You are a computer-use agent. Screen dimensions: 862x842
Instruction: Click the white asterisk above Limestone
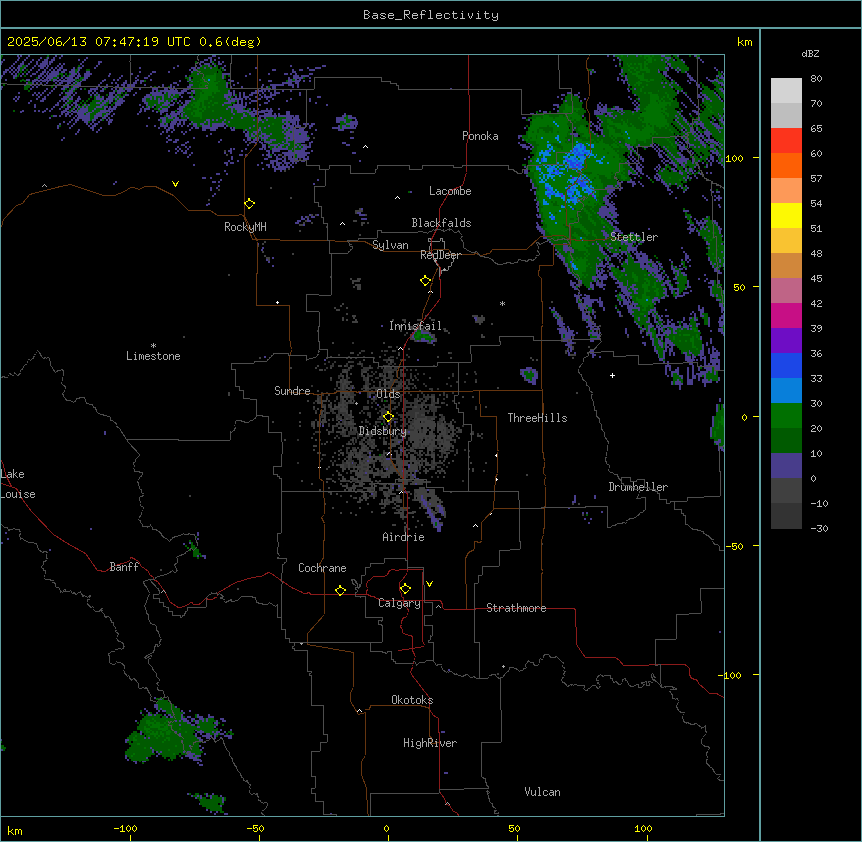[x=153, y=346]
